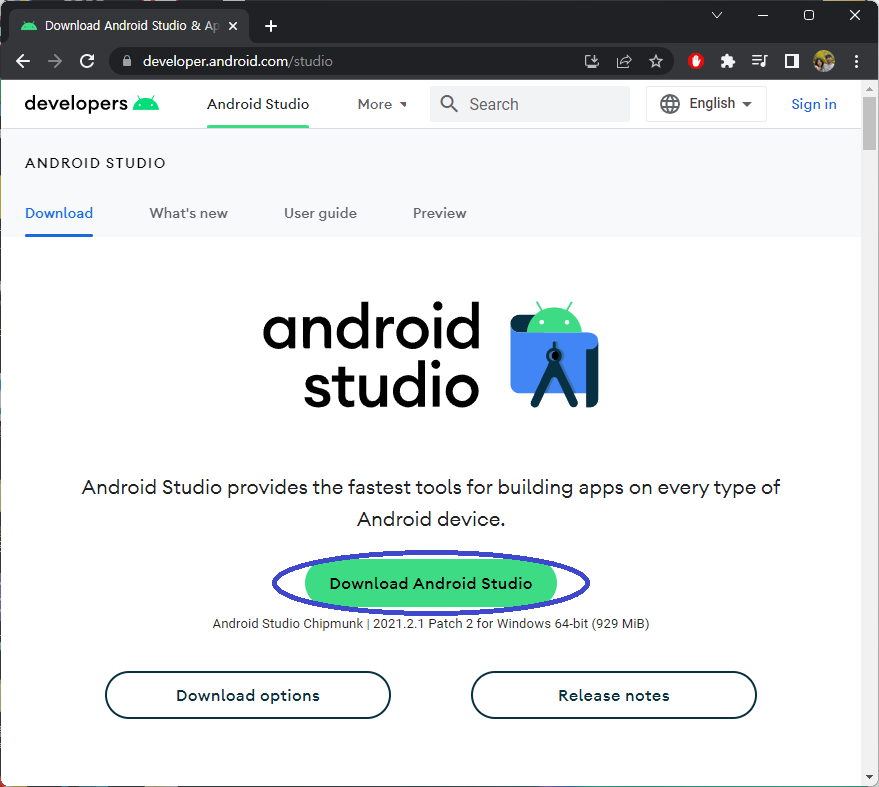Viewport: 879px width, 787px height.
Task: Select the Android Studio nav tab
Action: pyautogui.click(x=258, y=104)
